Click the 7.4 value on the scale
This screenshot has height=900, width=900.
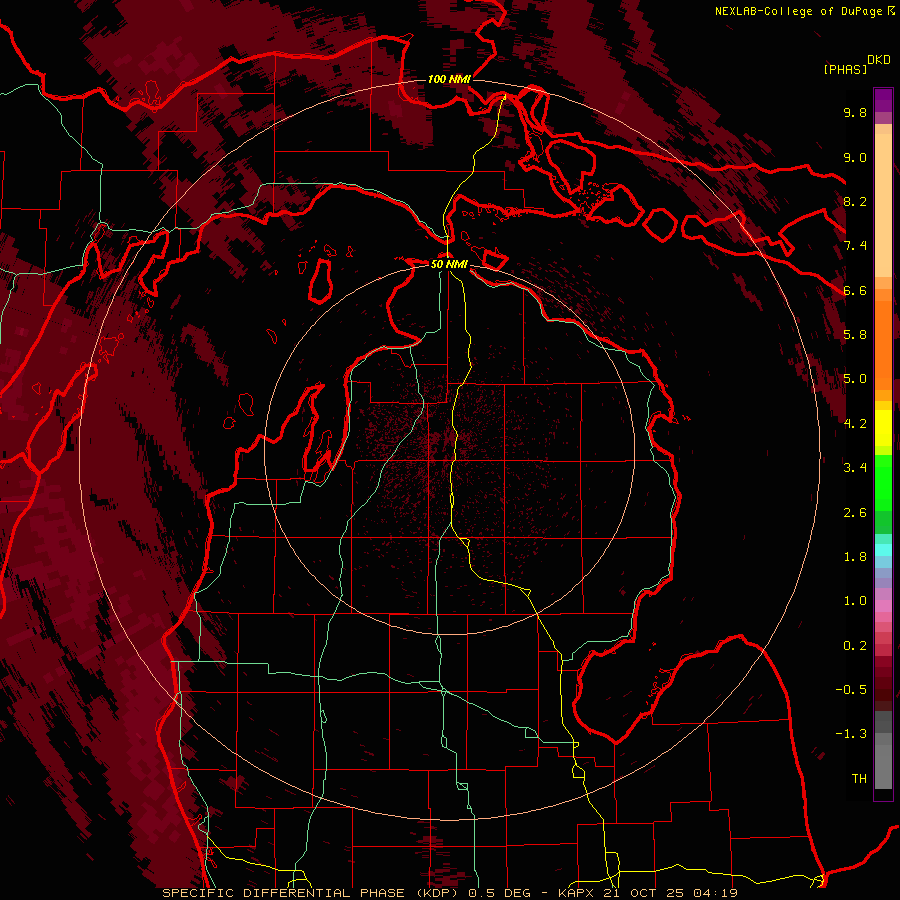[x=855, y=246]
